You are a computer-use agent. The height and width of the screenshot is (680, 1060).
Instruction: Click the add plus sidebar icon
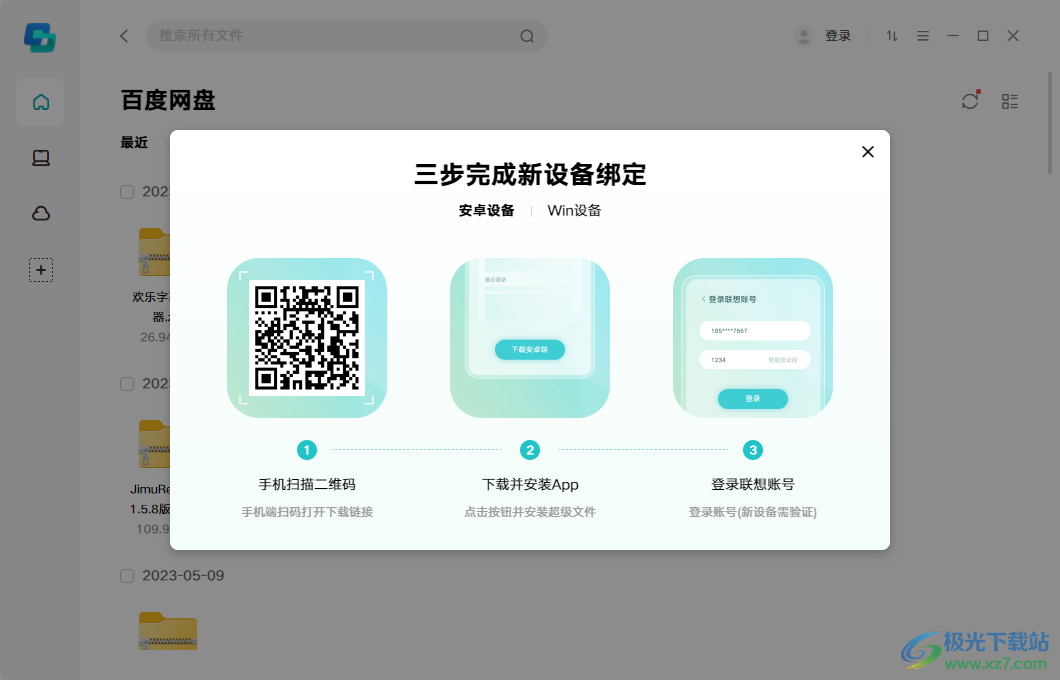[41, 270]
